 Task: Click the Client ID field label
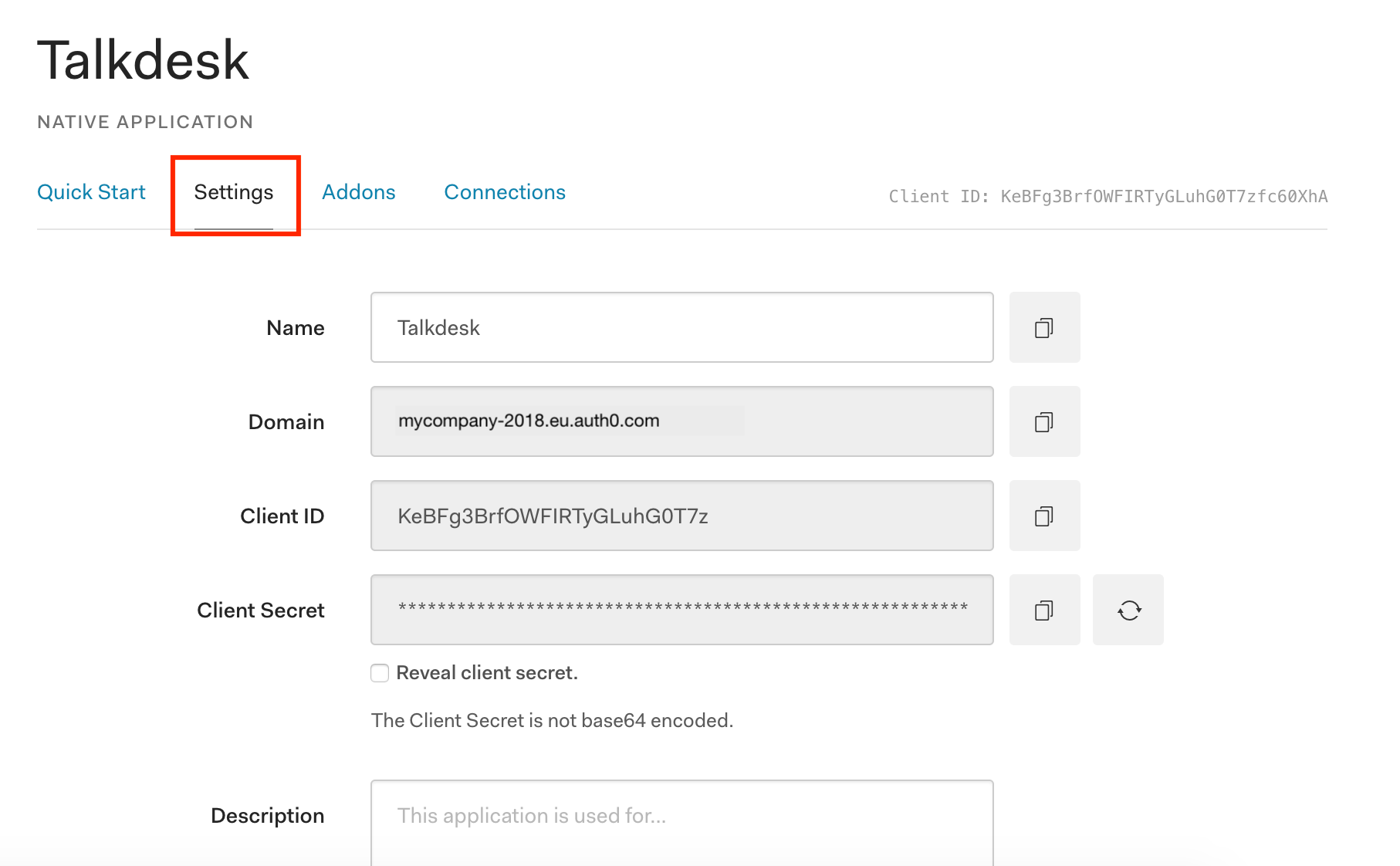pos(282,516)
